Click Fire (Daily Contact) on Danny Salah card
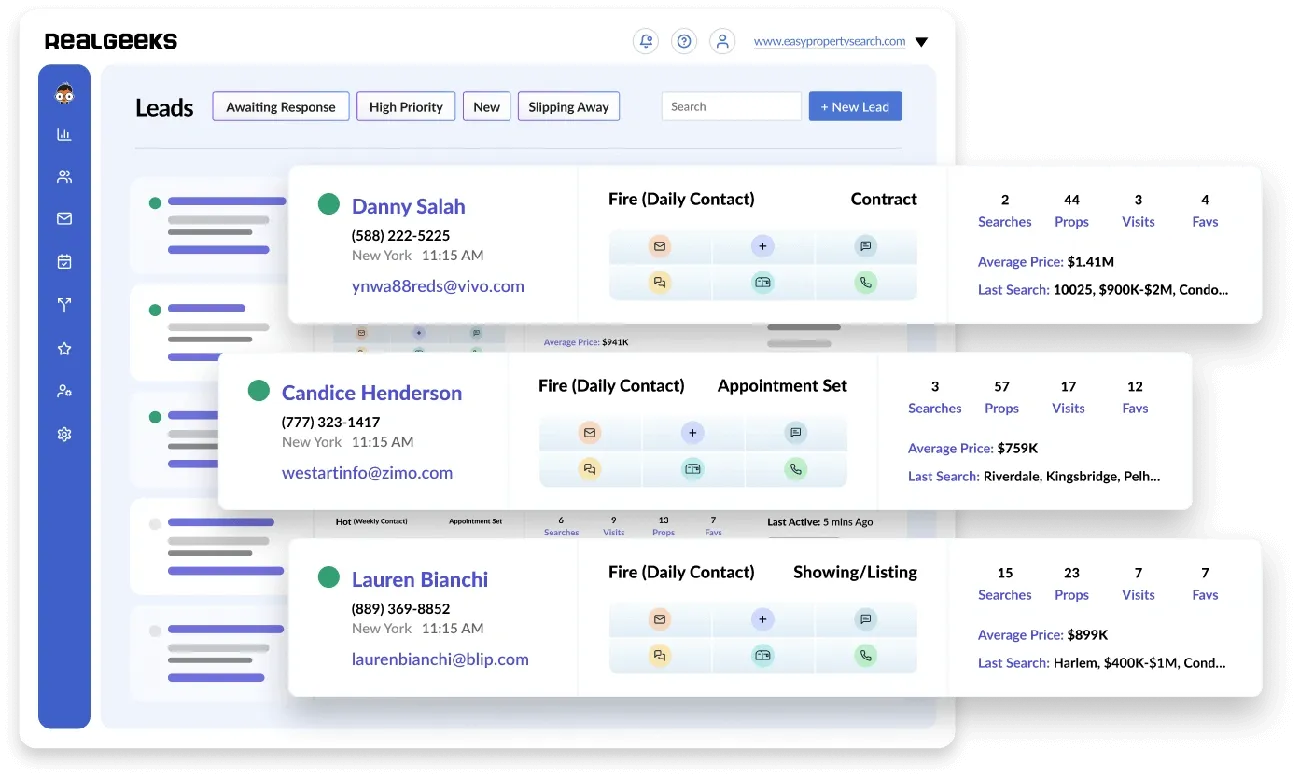This screenshot has width=1300, height=777. click(681, 200)
